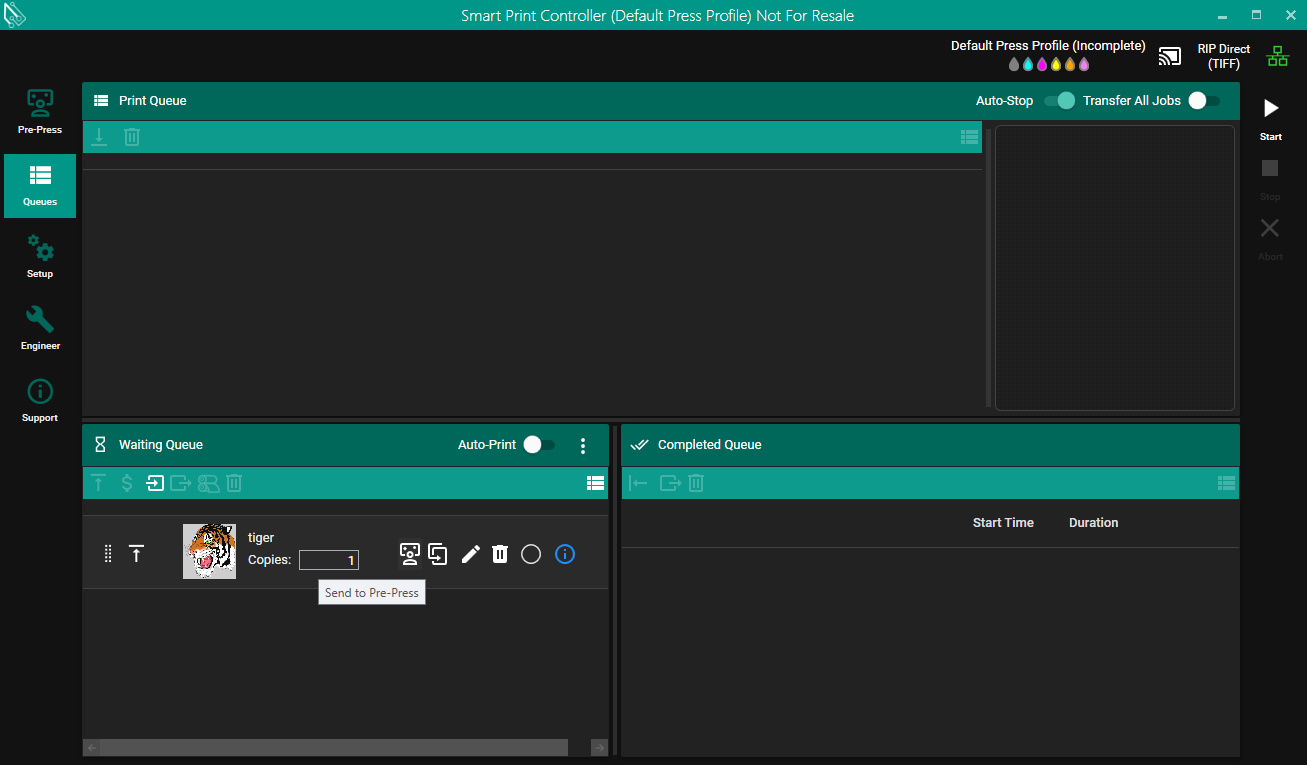Select the tiger job circle selector

[x=531, y=554]
